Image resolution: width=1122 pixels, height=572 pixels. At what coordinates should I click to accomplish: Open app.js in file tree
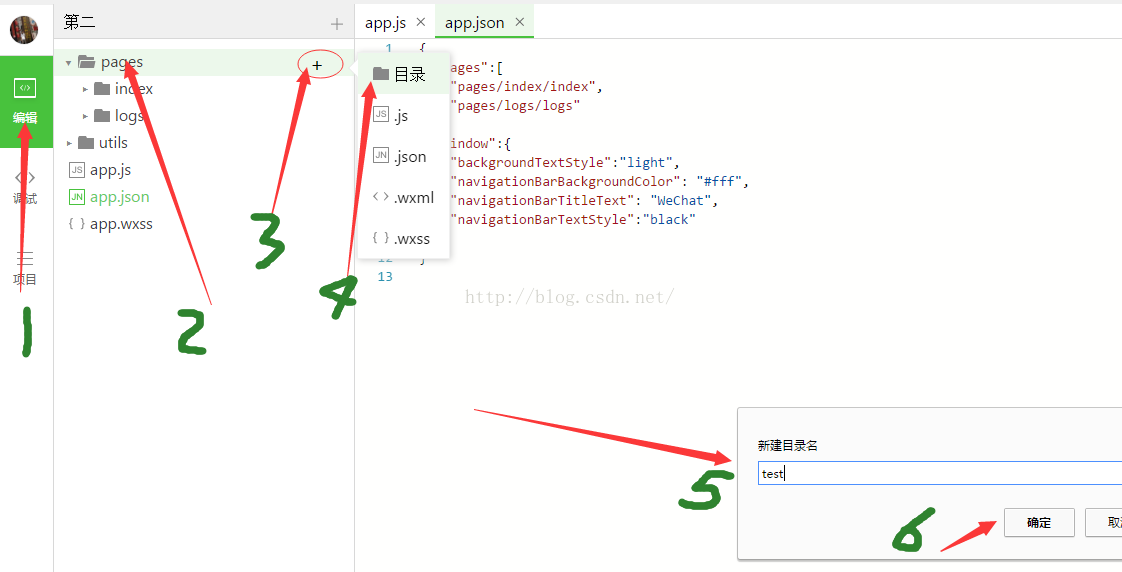110,170
